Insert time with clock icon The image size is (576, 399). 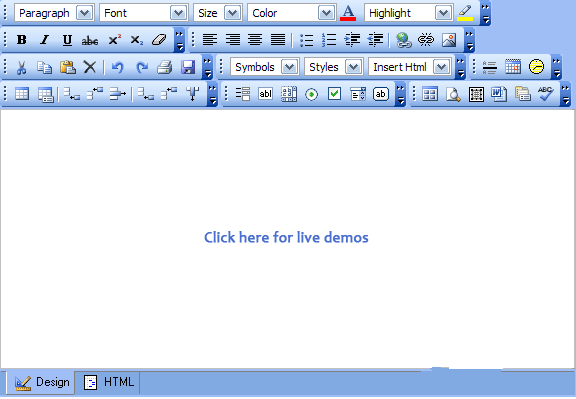(536, 67)
